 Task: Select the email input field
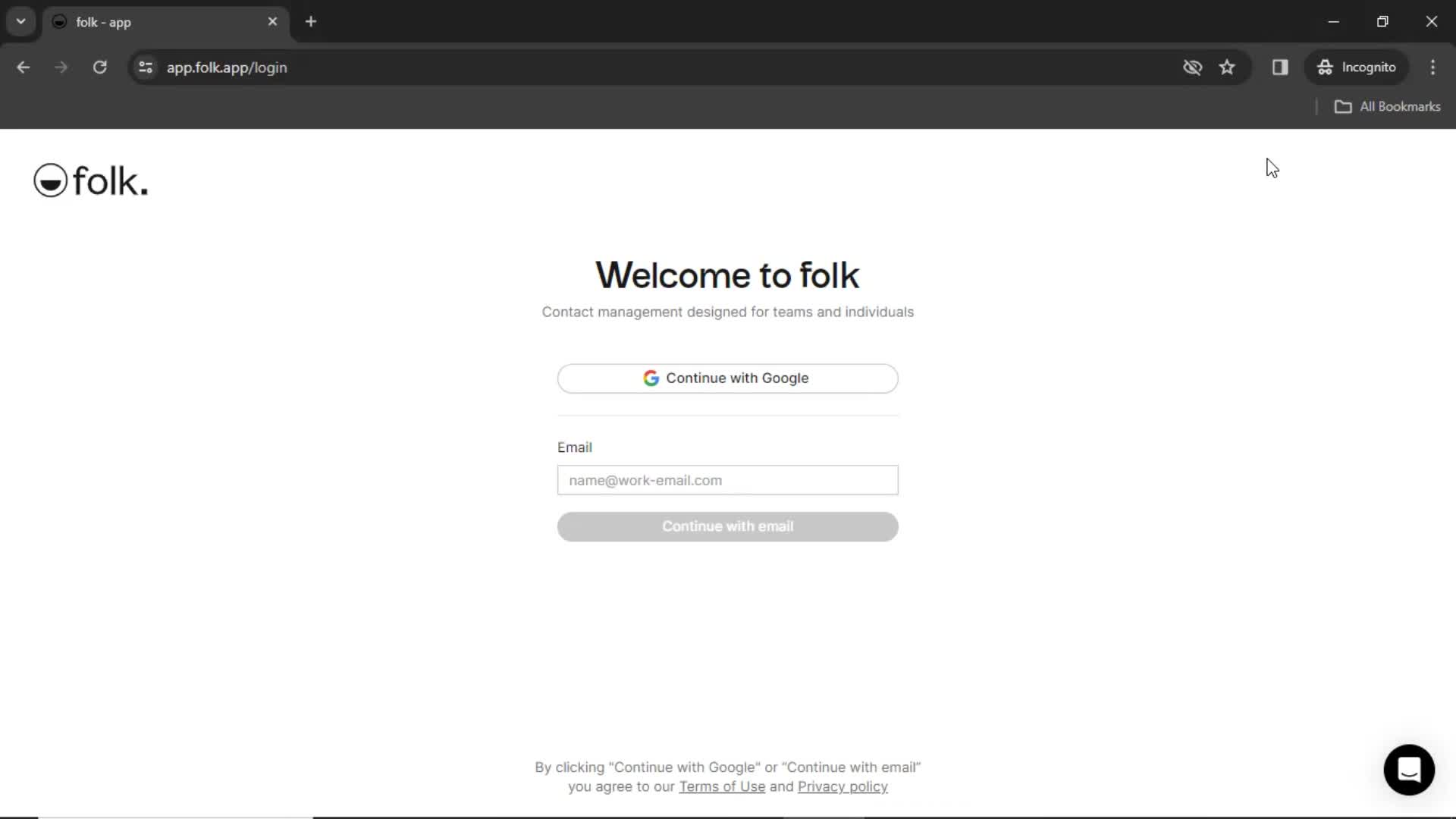728,480
